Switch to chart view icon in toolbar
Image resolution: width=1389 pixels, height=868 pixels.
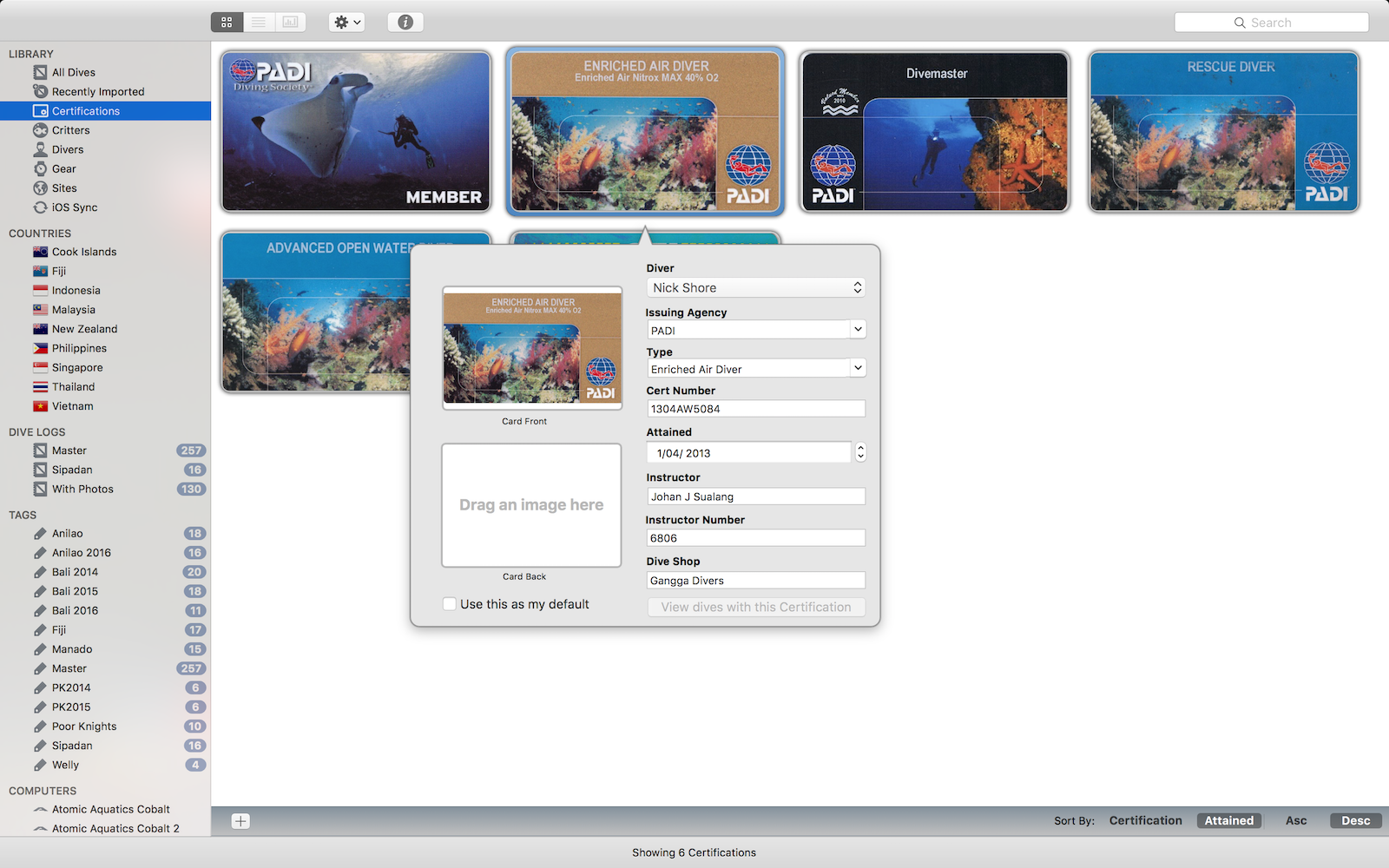point(291,23)
